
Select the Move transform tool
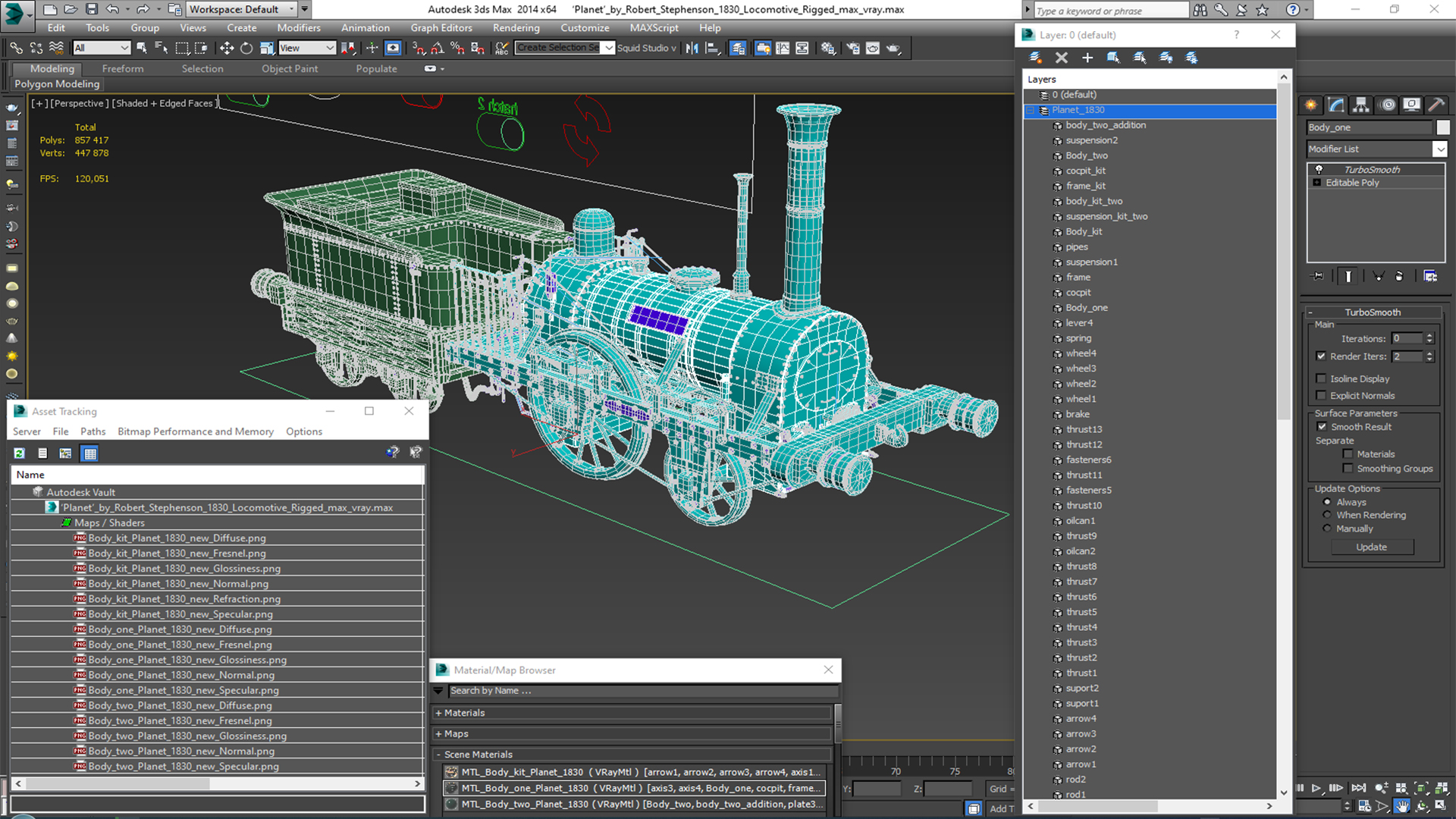226,48
